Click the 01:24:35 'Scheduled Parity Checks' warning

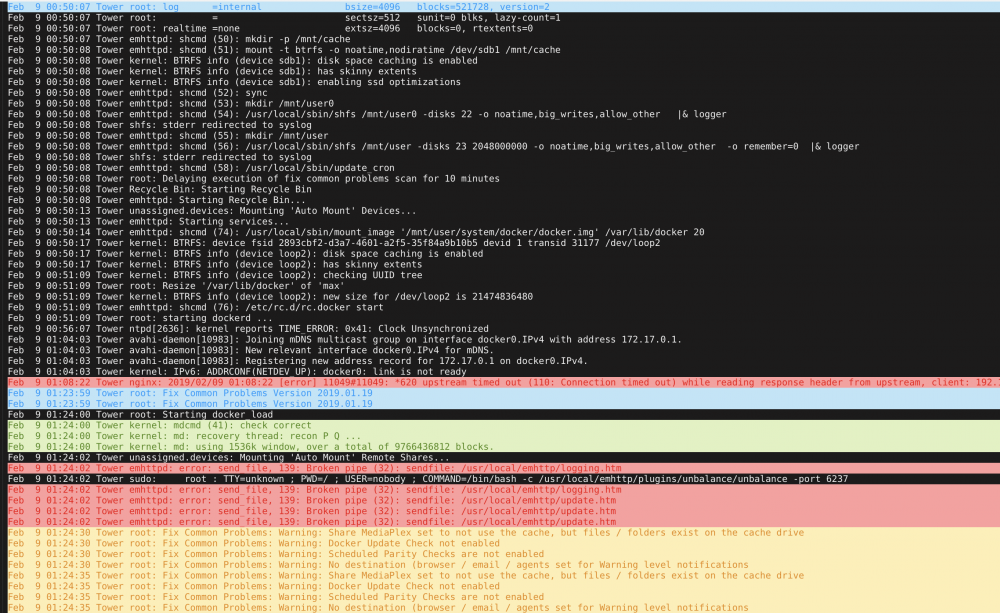[x=276, y=597]
